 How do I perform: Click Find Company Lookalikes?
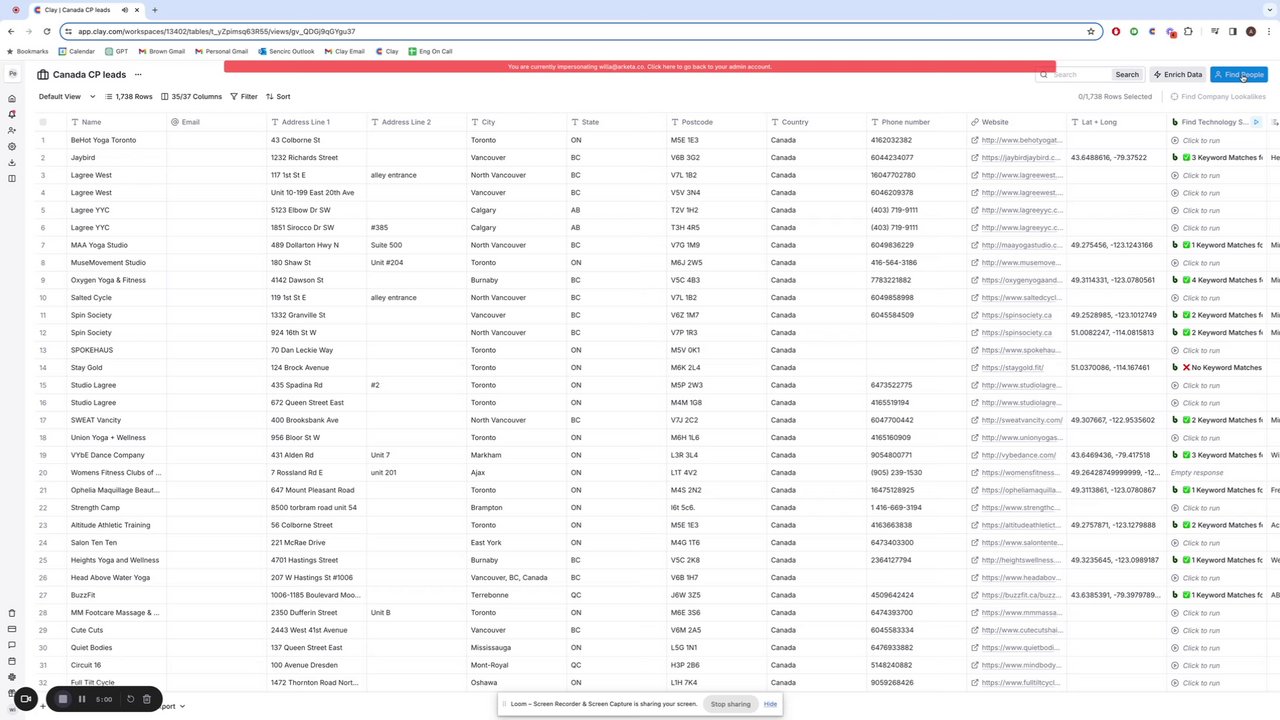point(1218,96)
